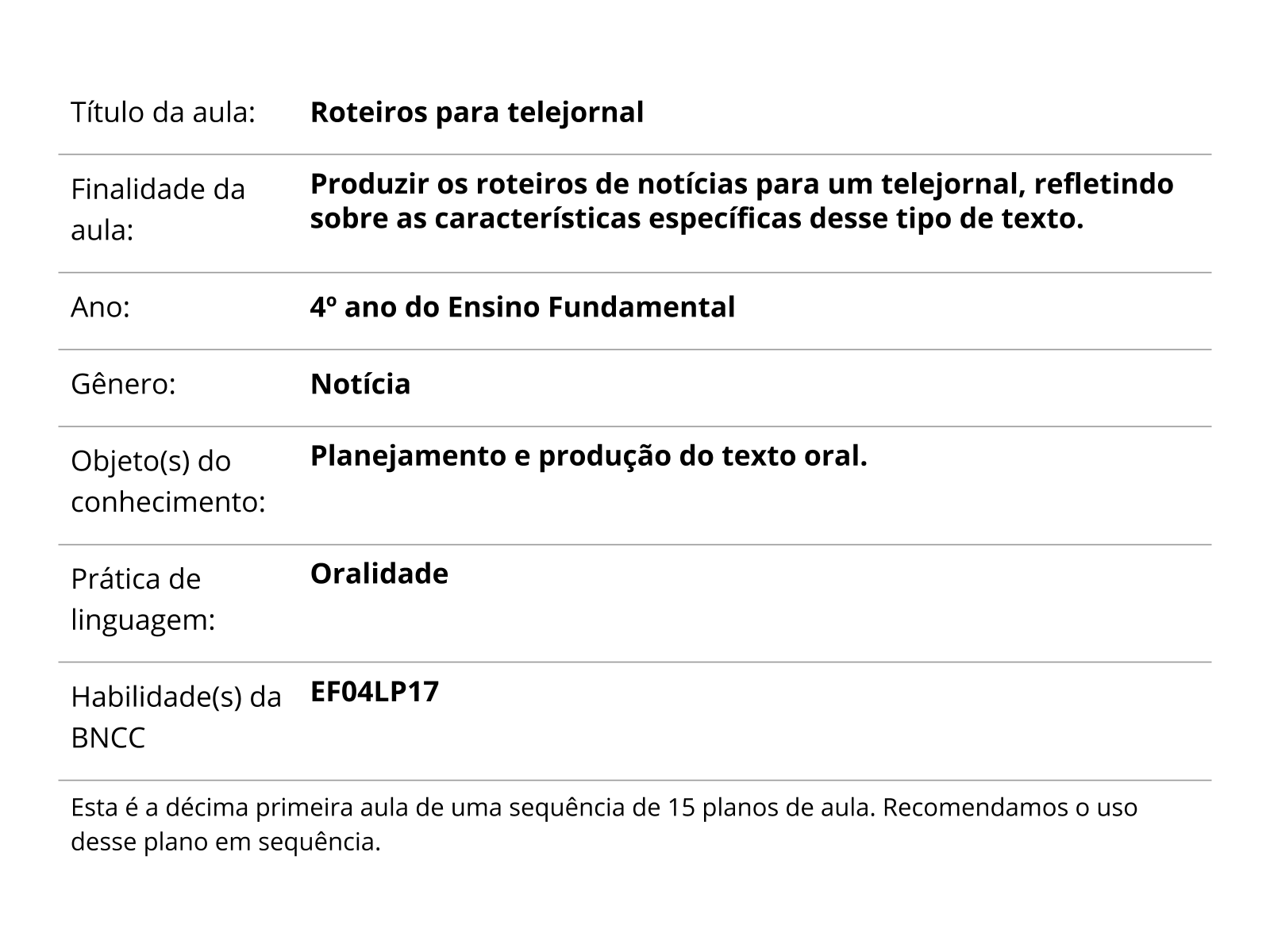1270x952 pixels.
Task: Select the 'Roteiros para telejornal' title text
Action: coord(476,113)
